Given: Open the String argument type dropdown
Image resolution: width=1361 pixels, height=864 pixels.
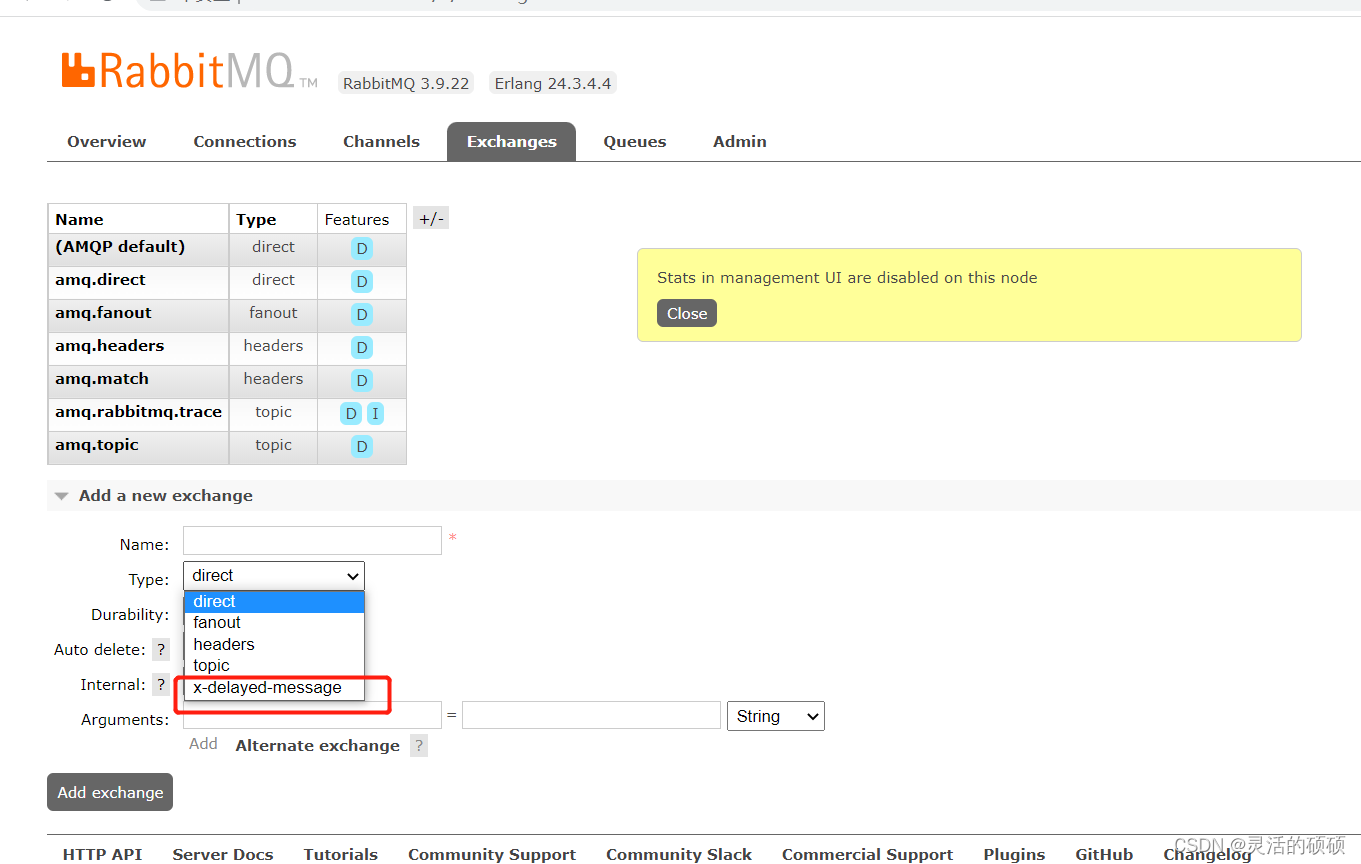Looking at the screenshot, I should tap(775, 716).
